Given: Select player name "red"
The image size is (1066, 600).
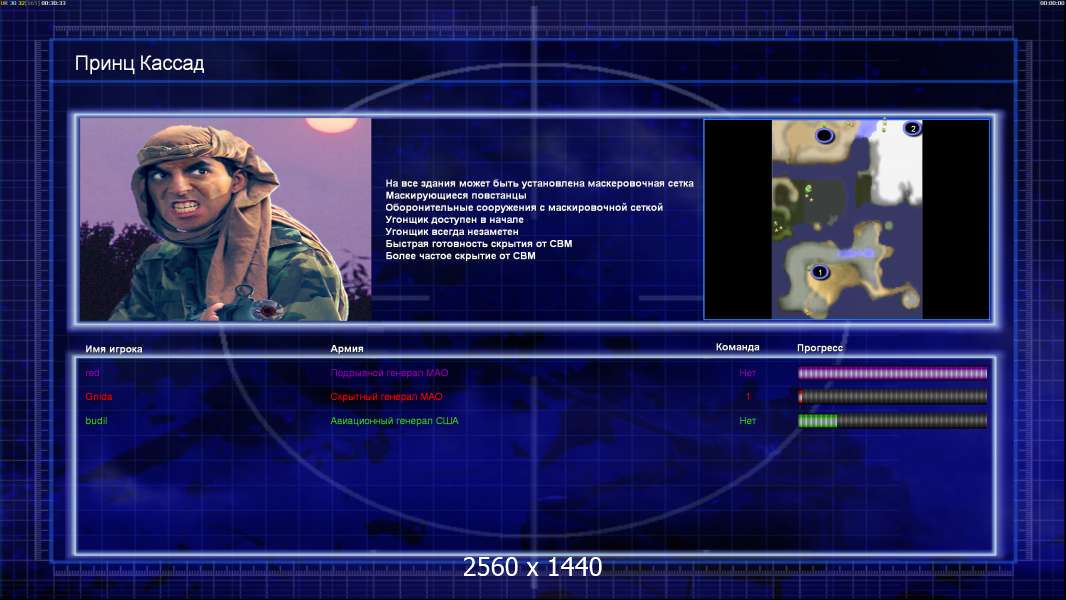Looking at the screenshot, I should click(x=92, y=373).
